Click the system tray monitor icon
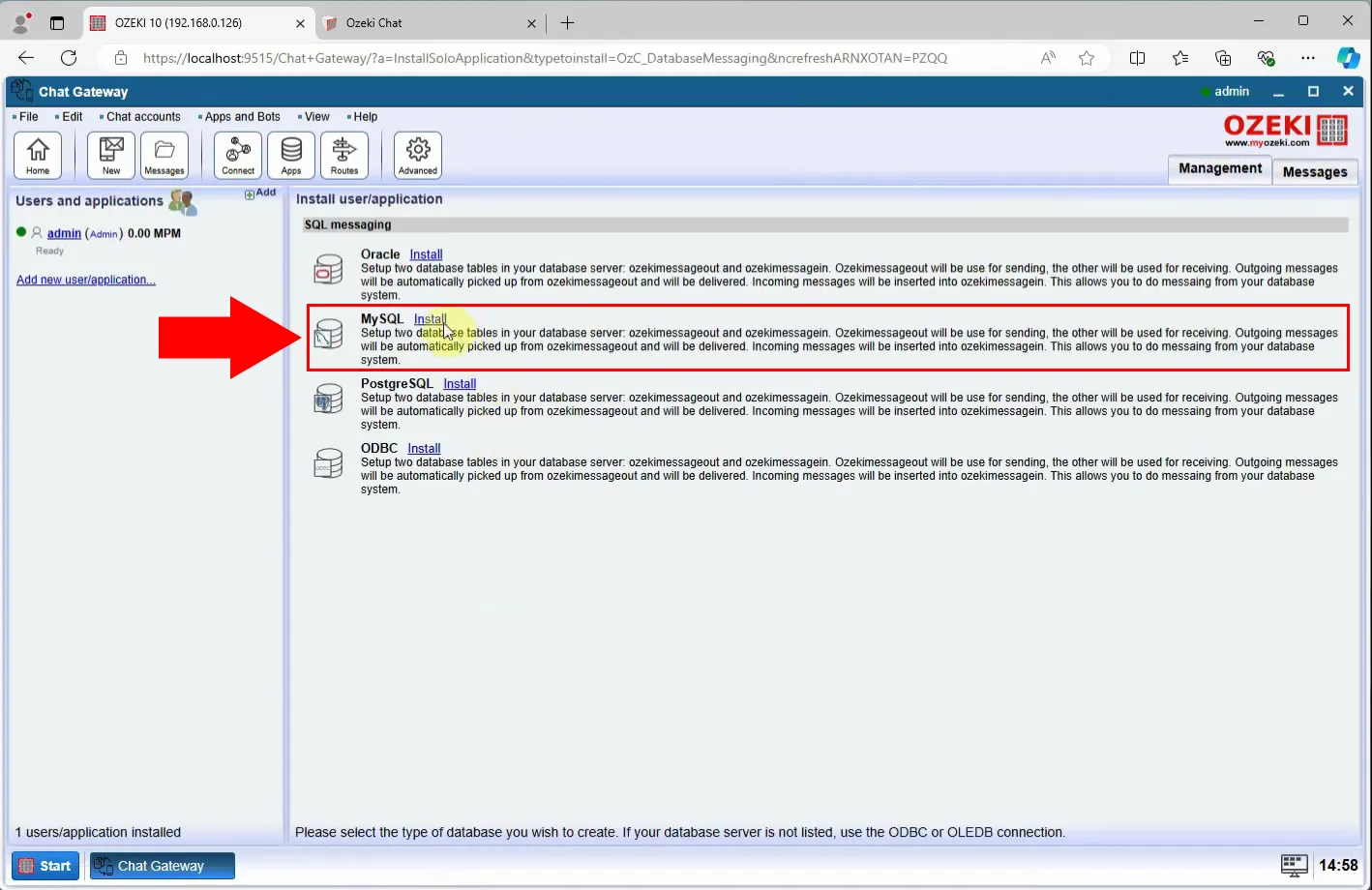The width and height of the screenshot is (1372, 890). (x=1294, y=866)
